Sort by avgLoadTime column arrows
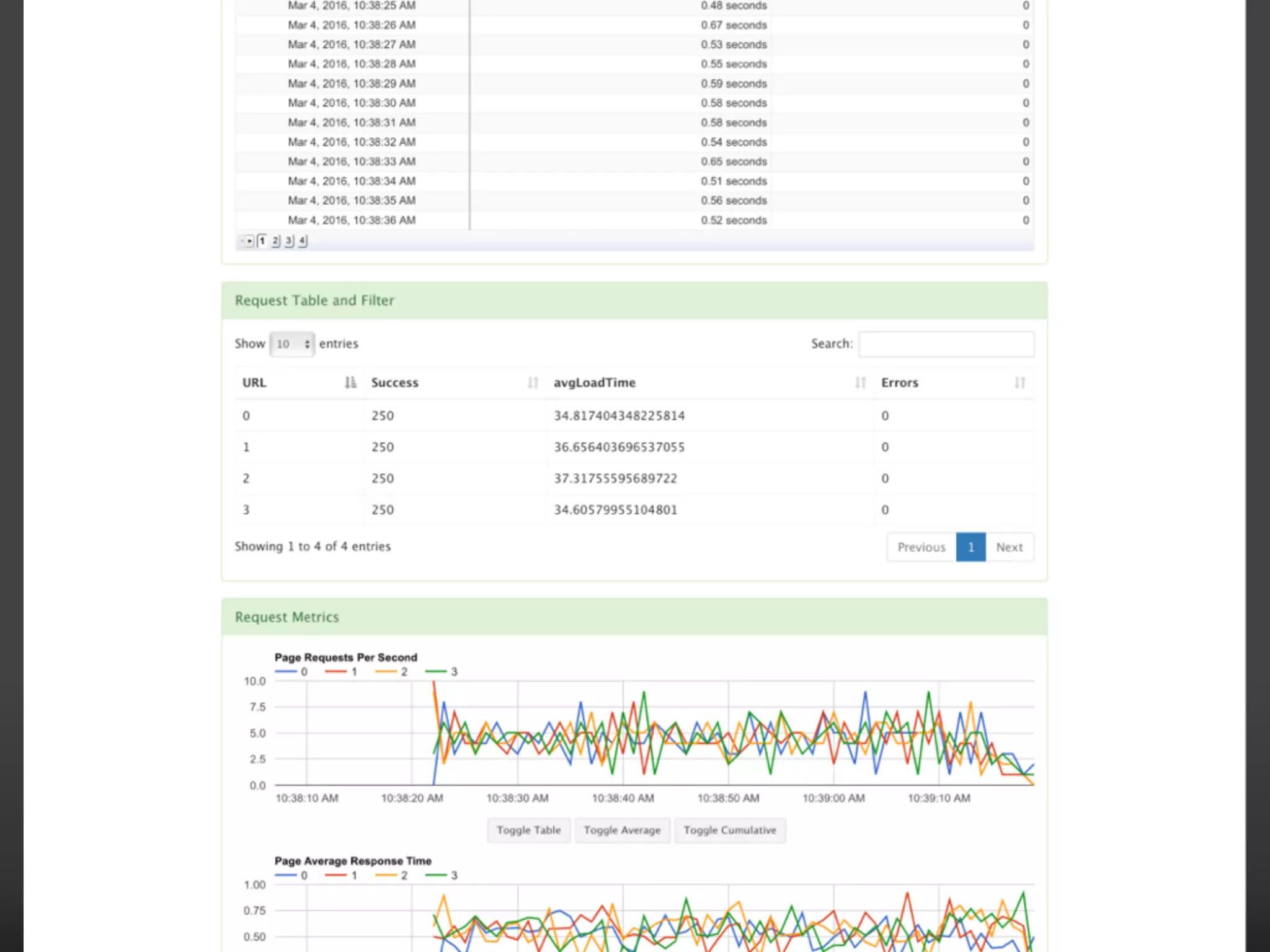Screen dimensions: 1270x952 pos(859,382)
